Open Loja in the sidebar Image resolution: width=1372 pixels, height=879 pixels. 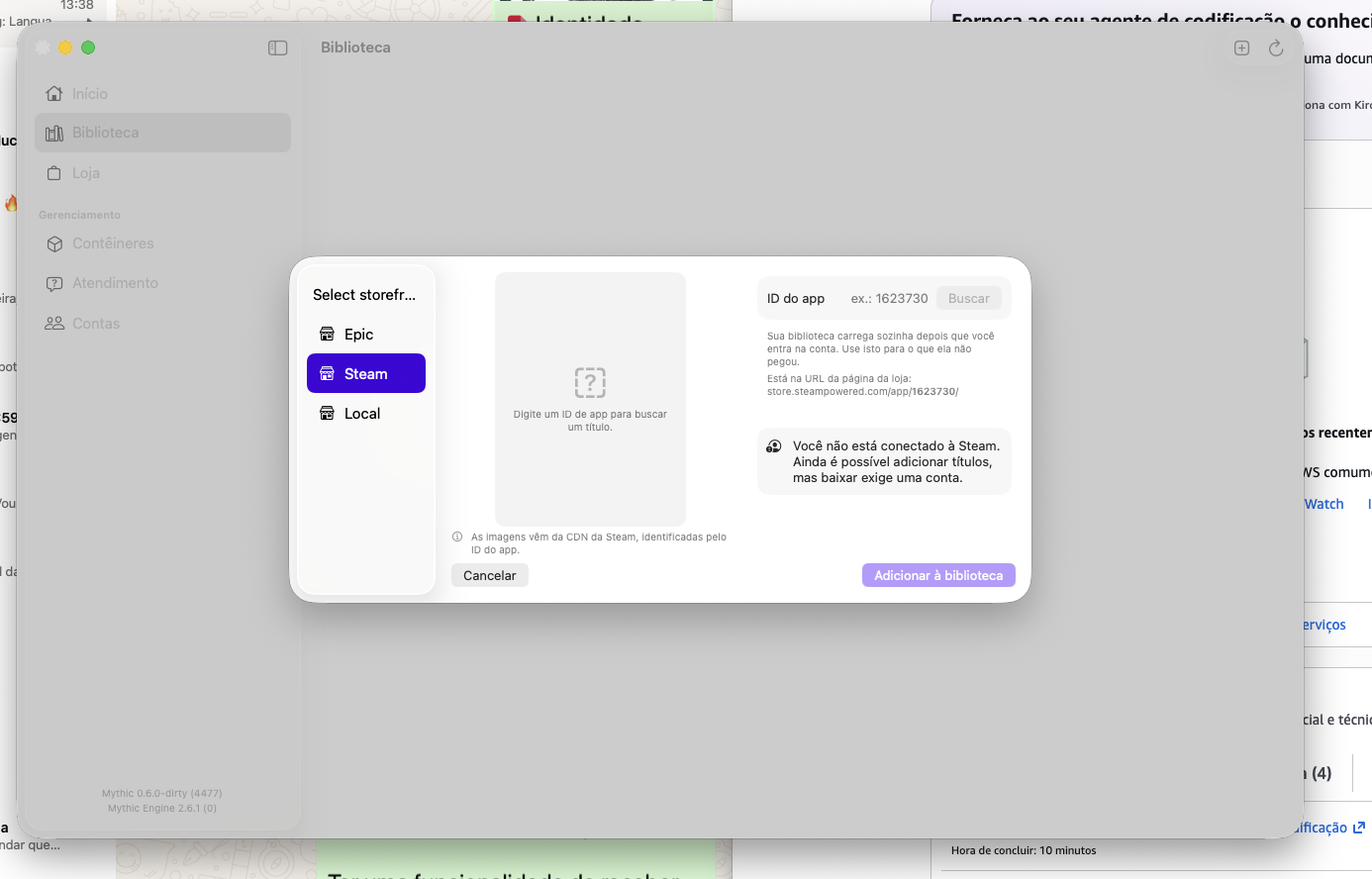tap(163, 173)
